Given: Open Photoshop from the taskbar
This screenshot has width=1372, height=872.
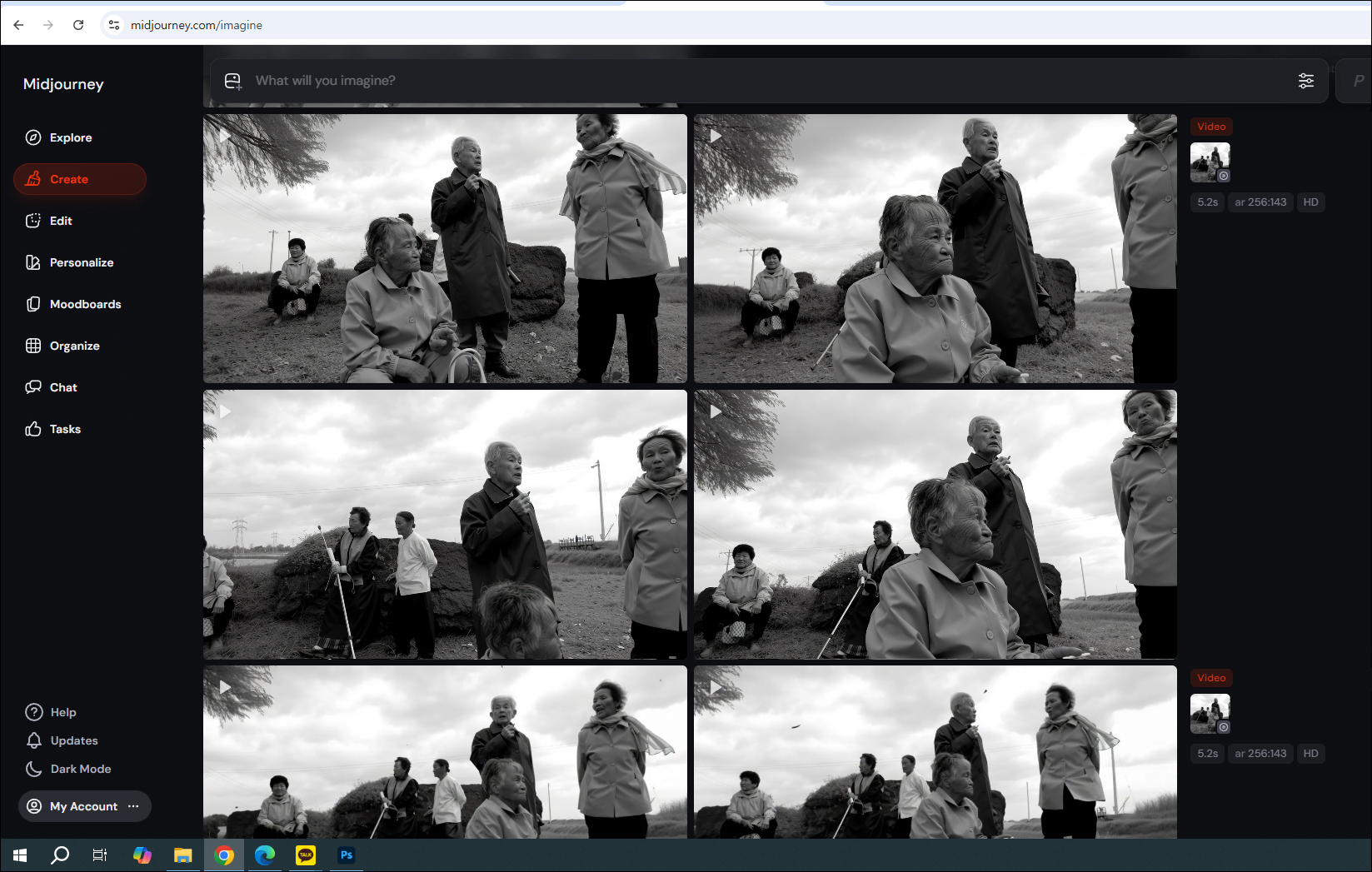Looking at the screenshot, I should 347,855.
